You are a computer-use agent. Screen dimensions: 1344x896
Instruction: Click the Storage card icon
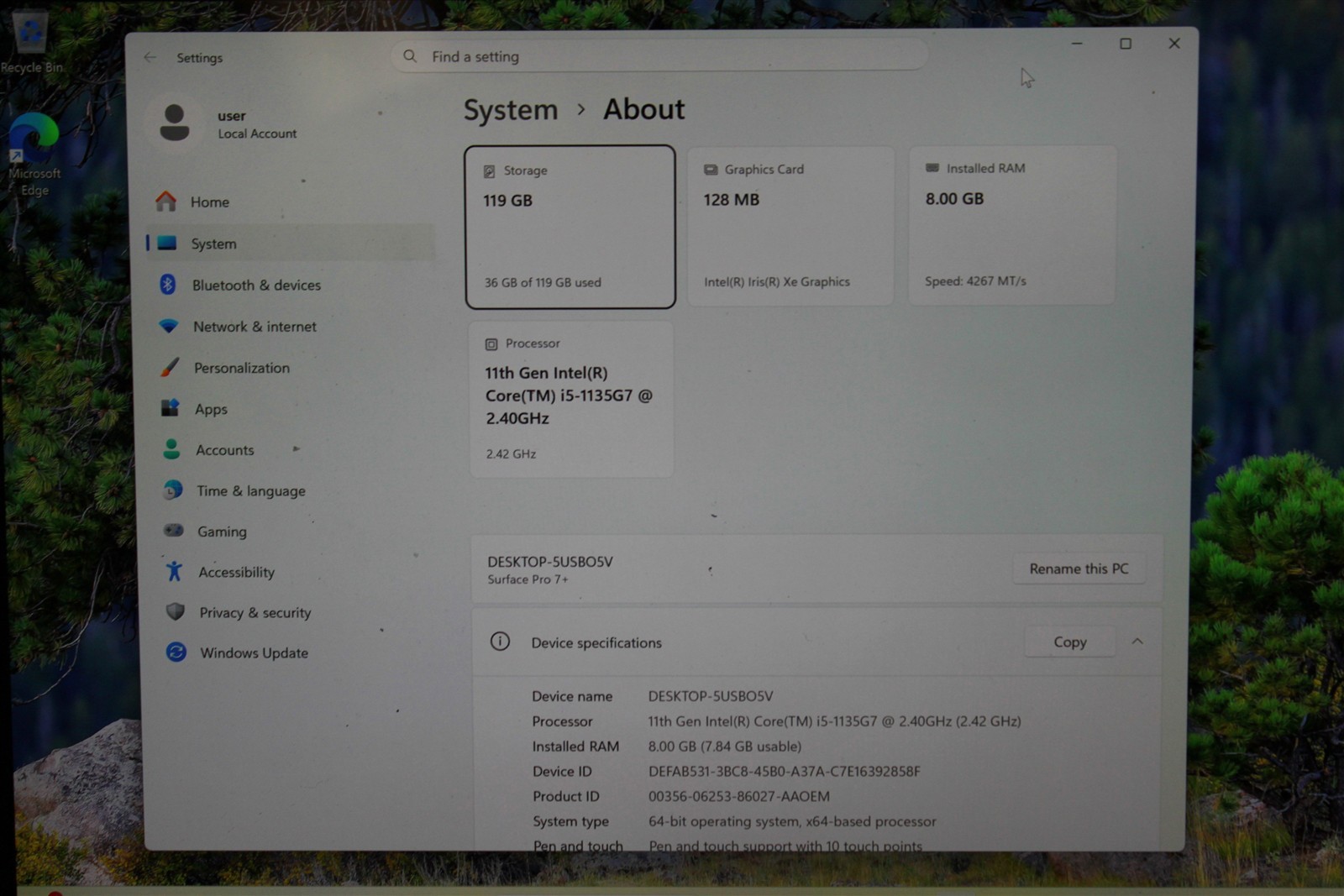[490, 171]
